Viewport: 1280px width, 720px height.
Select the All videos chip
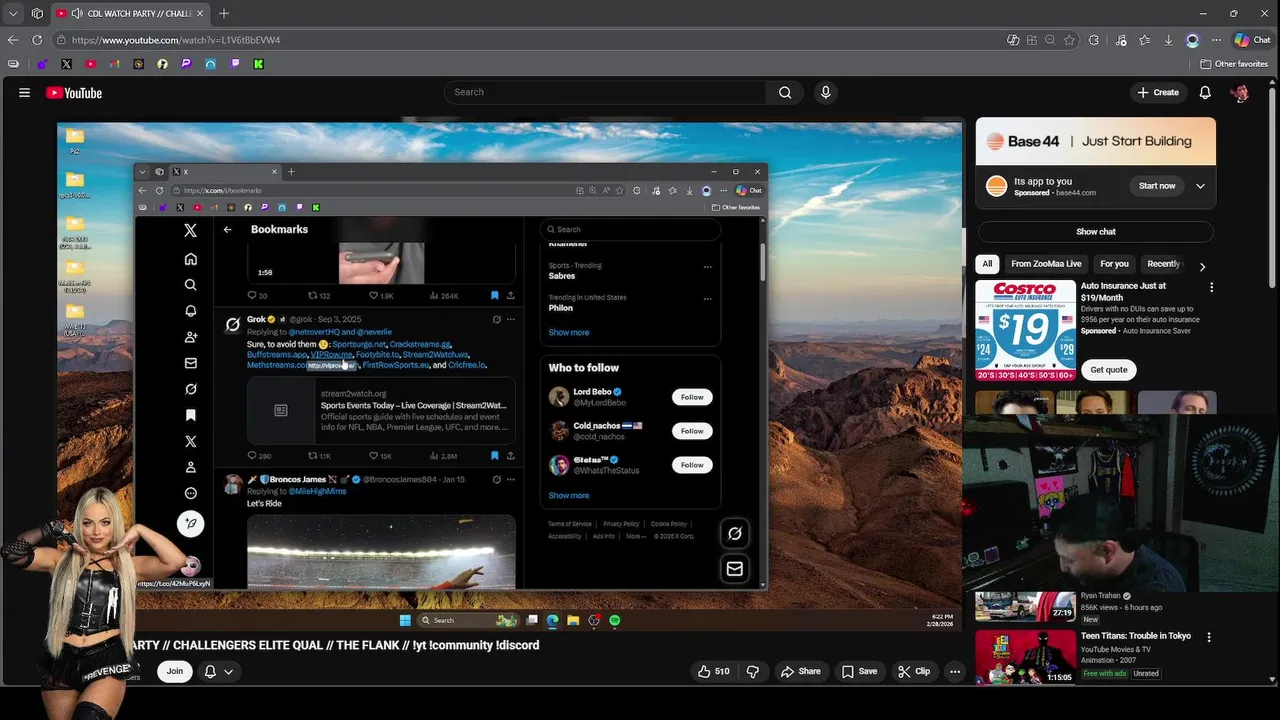pos(987,264)
